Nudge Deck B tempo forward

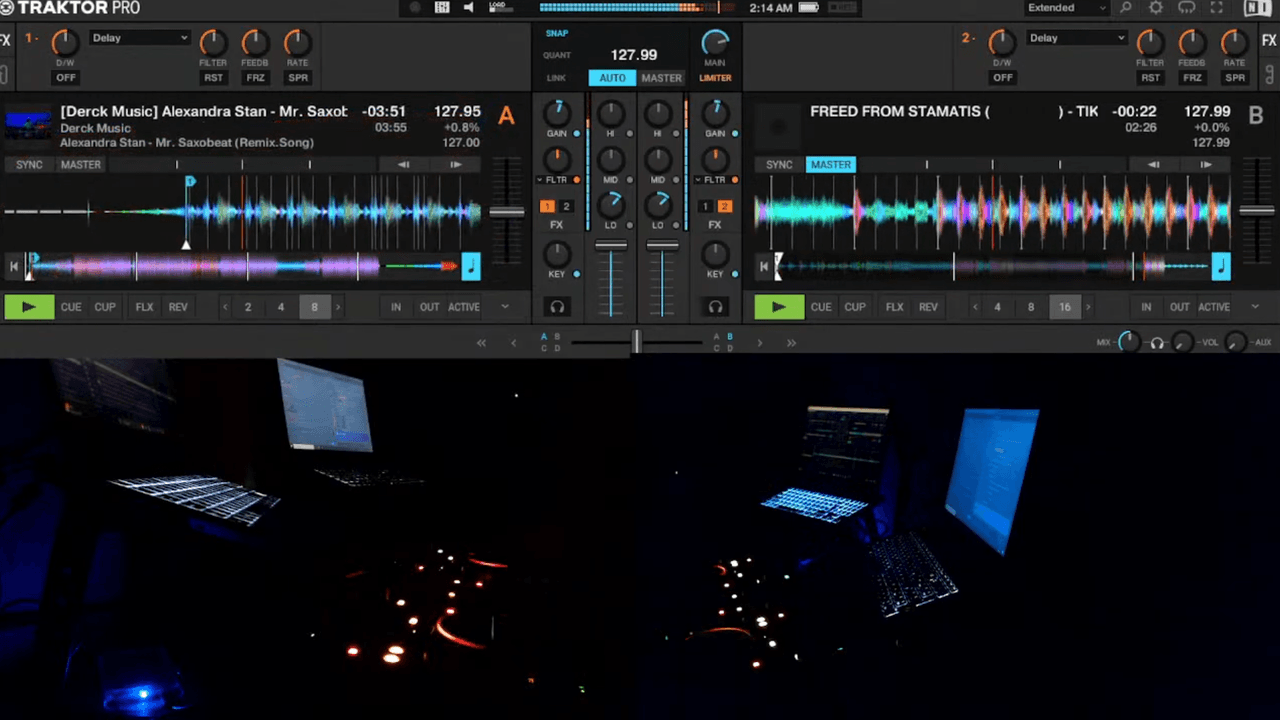point(1205,164)
